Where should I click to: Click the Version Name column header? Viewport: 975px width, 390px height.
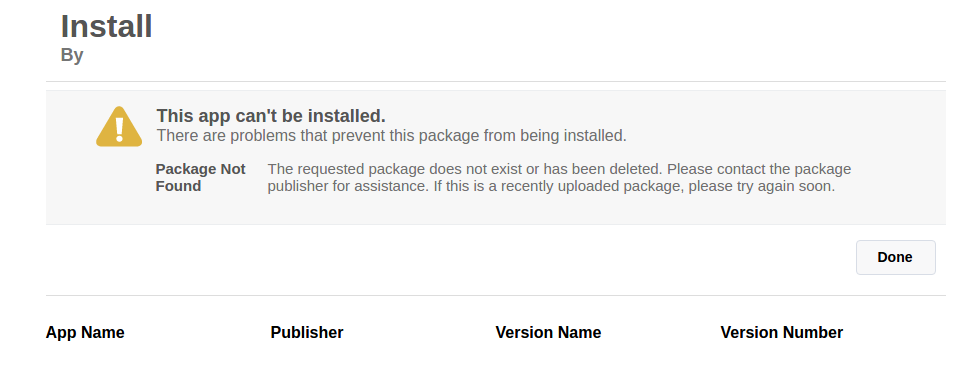tap(548, 333)
